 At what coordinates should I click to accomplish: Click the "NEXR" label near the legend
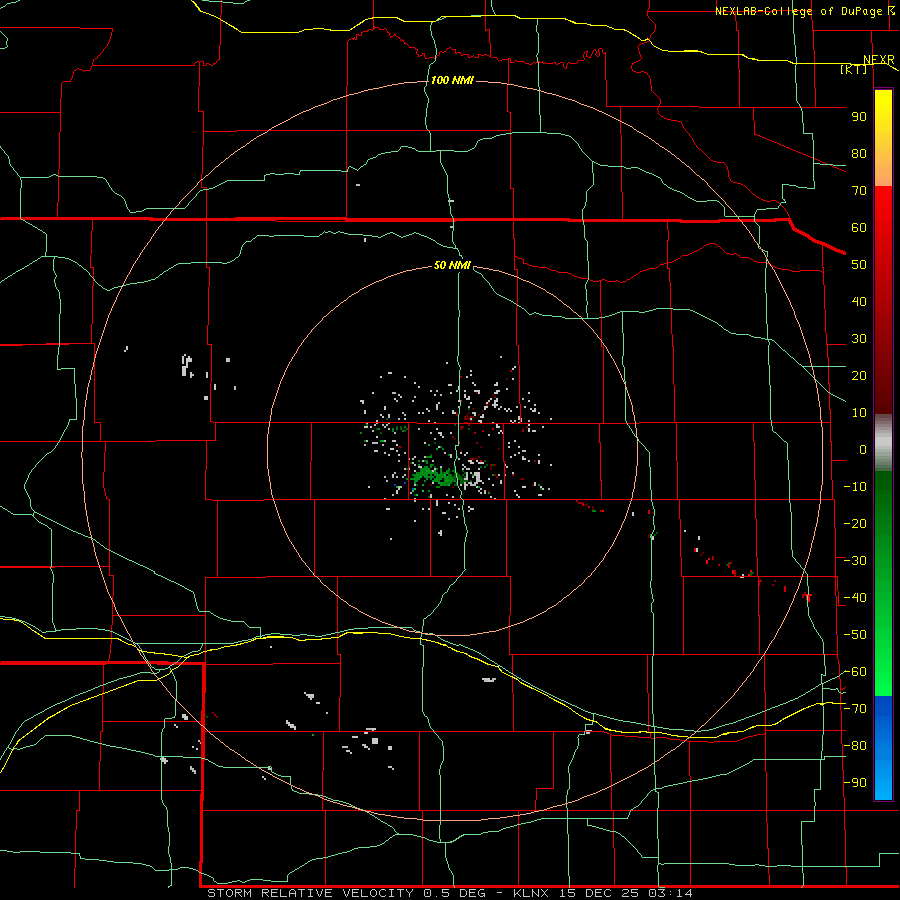(879, 60)
